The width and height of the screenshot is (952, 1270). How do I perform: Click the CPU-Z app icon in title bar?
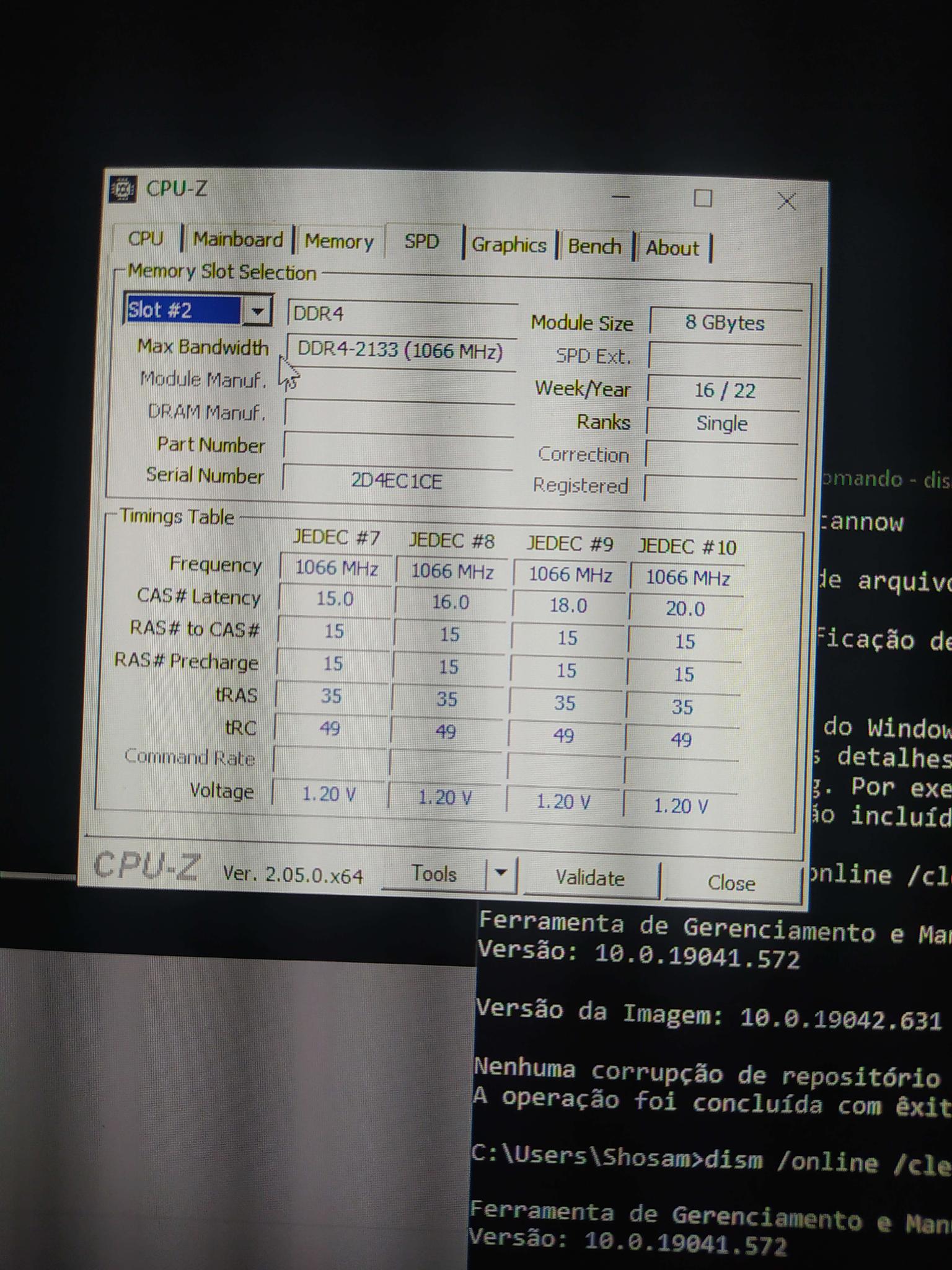[123, 189]
